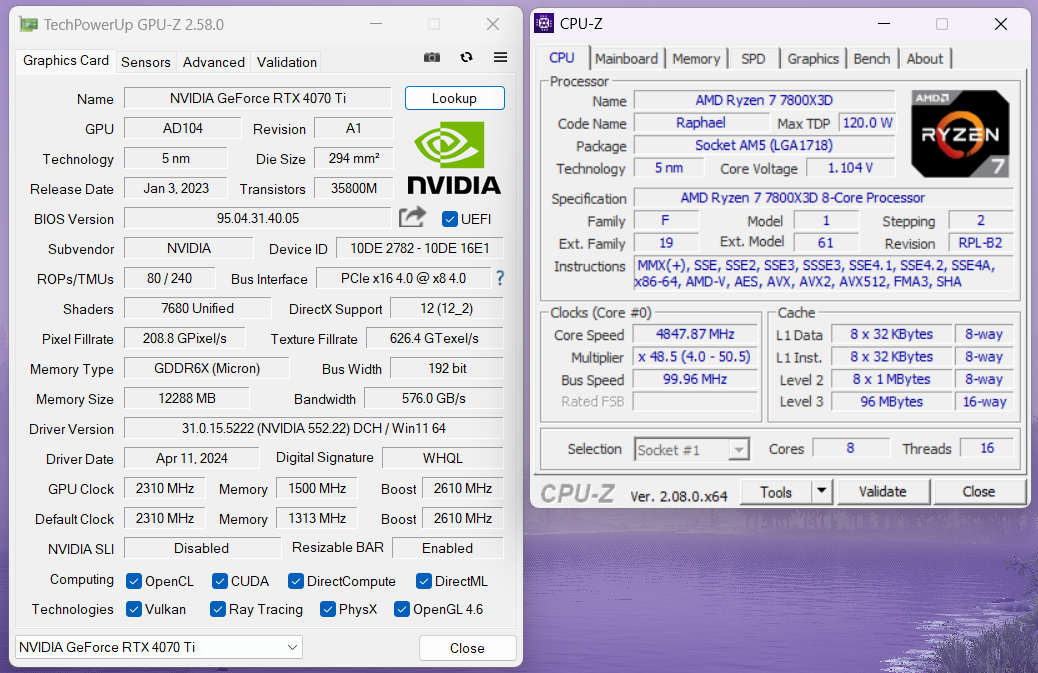
Task: Click the Bus Speed value 99.96 MHz
Action: (x=694, y=379)
